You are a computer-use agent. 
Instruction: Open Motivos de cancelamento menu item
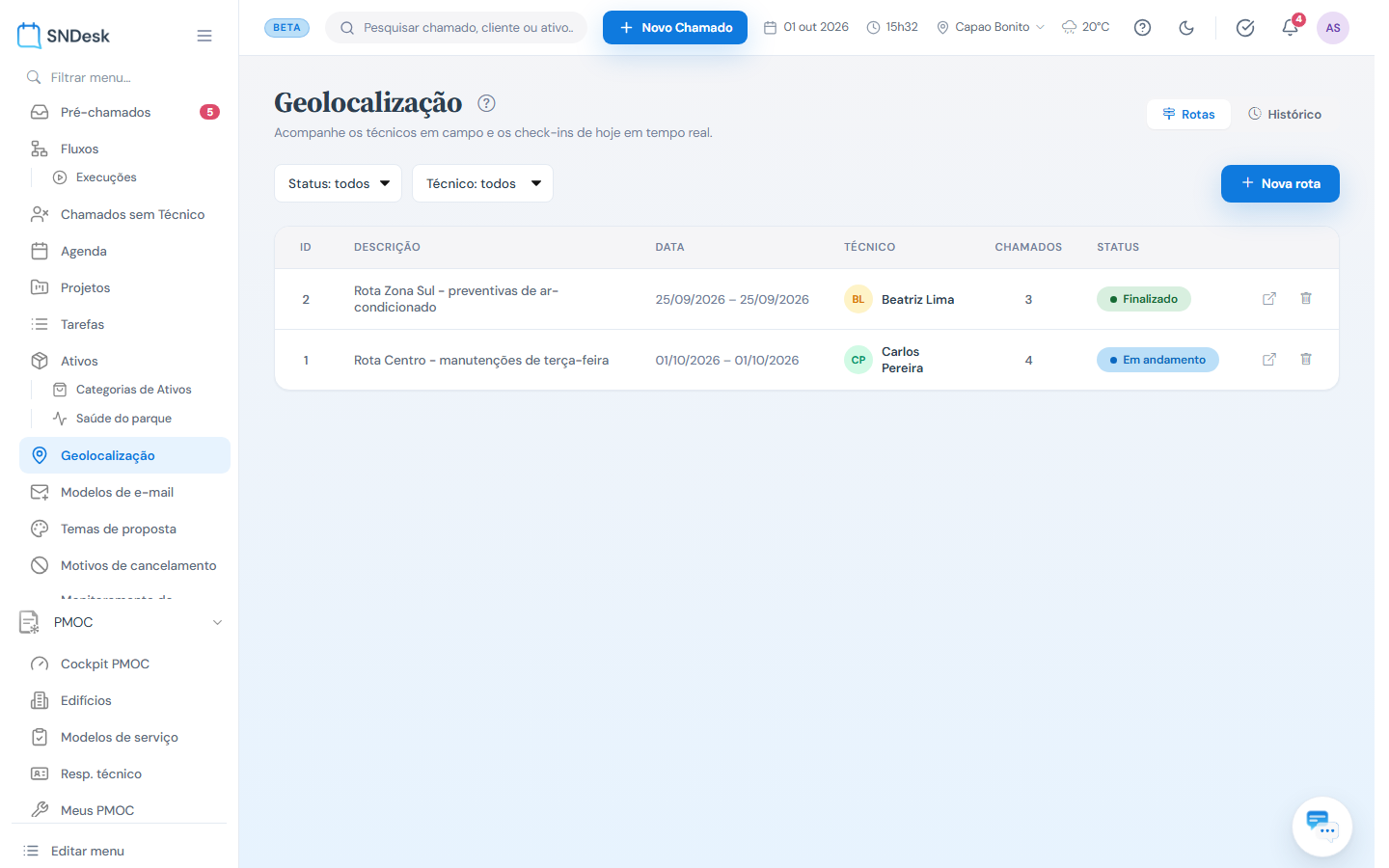click(x=124, y=565)
